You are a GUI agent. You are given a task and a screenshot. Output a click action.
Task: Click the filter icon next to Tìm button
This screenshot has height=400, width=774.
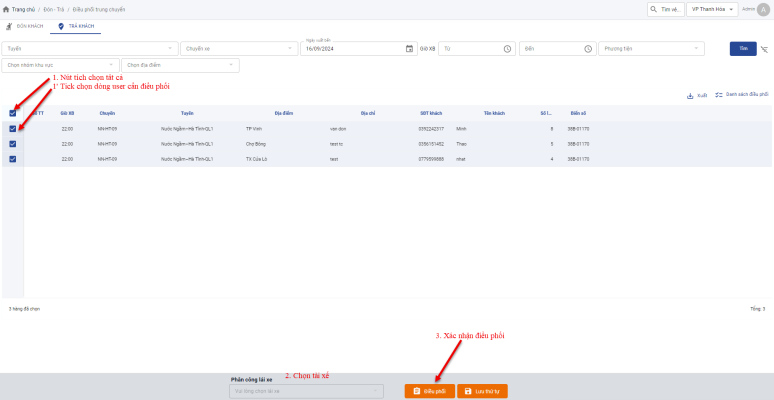coord(764,48)
